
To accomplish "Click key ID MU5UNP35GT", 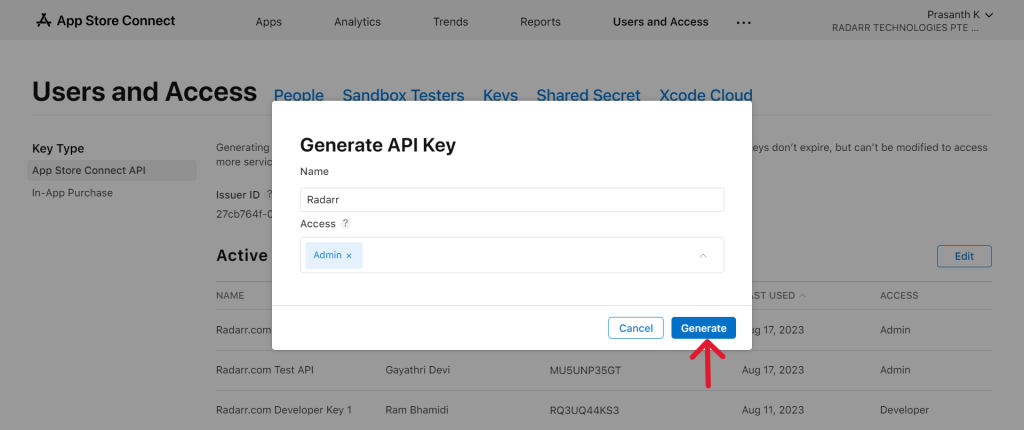I will (585, 370).
